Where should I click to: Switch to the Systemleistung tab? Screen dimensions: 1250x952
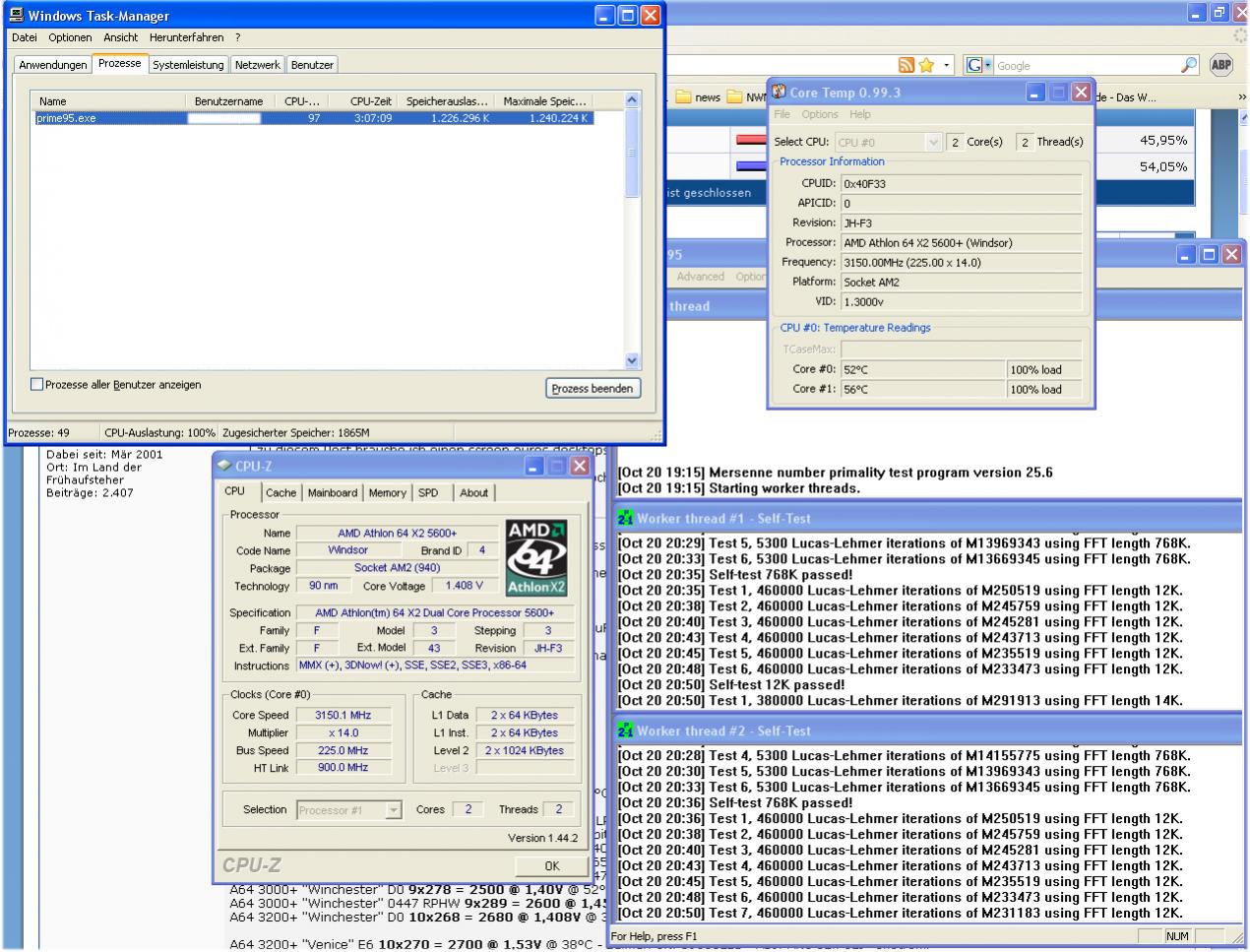click(x=188, y=65)
